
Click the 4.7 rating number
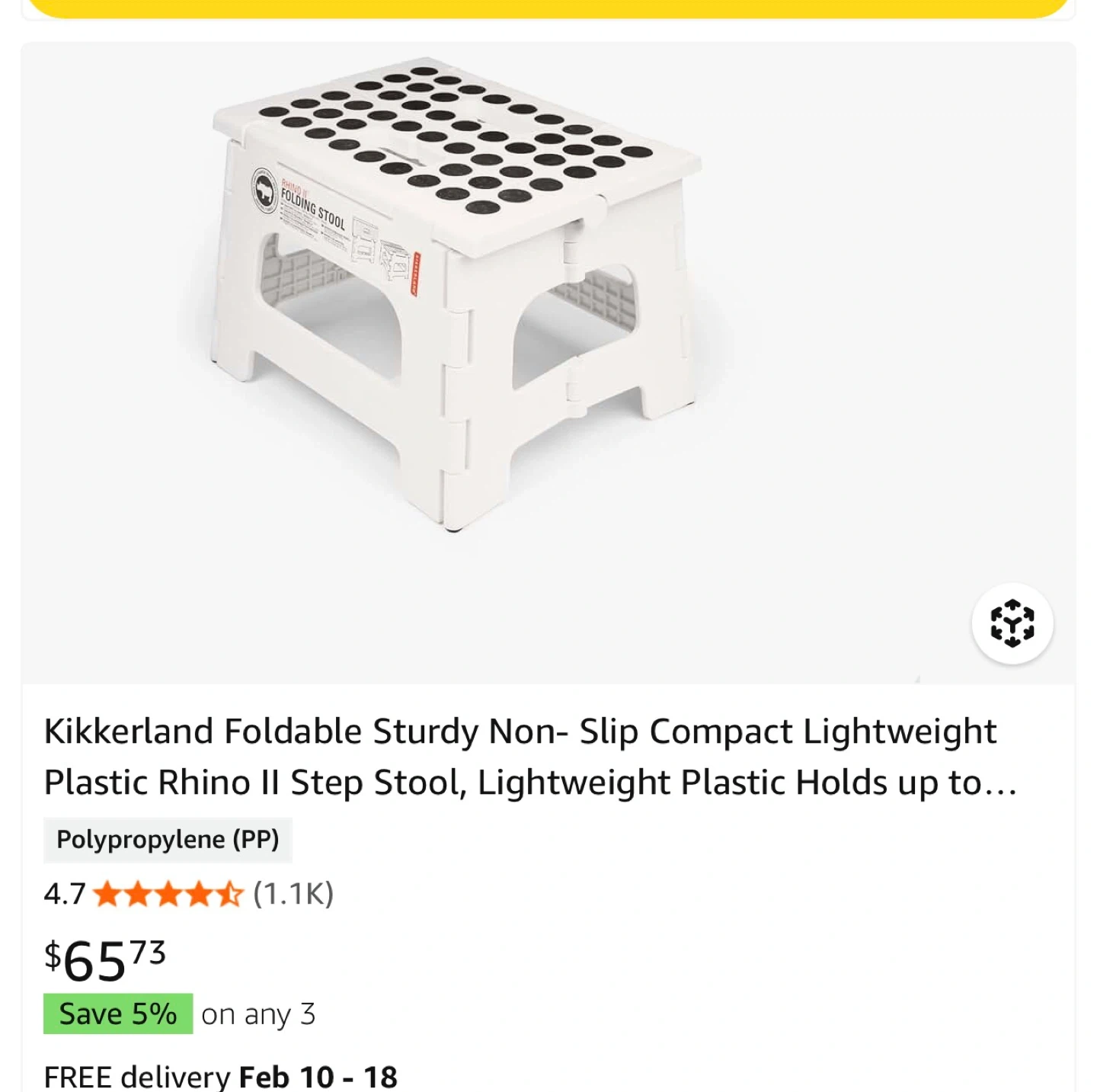64,894
